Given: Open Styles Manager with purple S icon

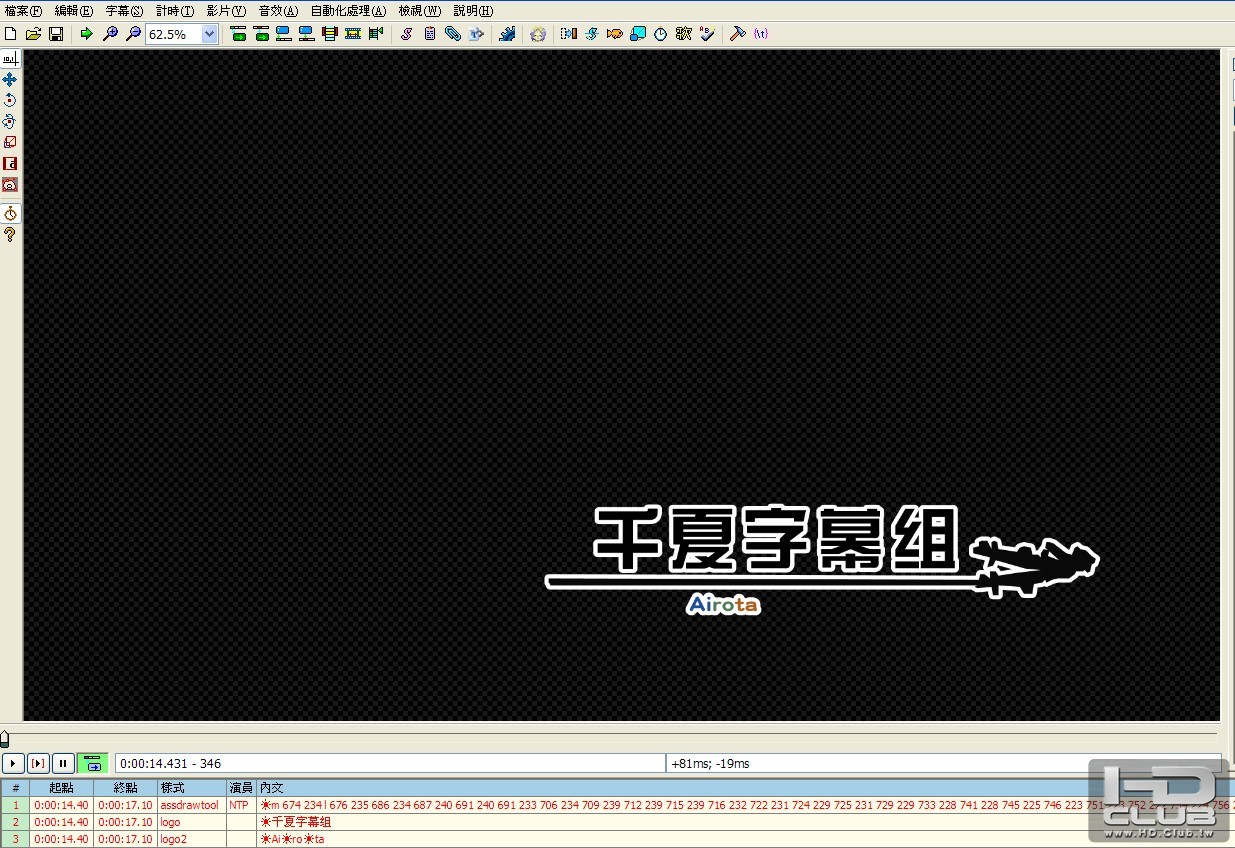Looking at the screenshot, I should click(x=406, y=34).
